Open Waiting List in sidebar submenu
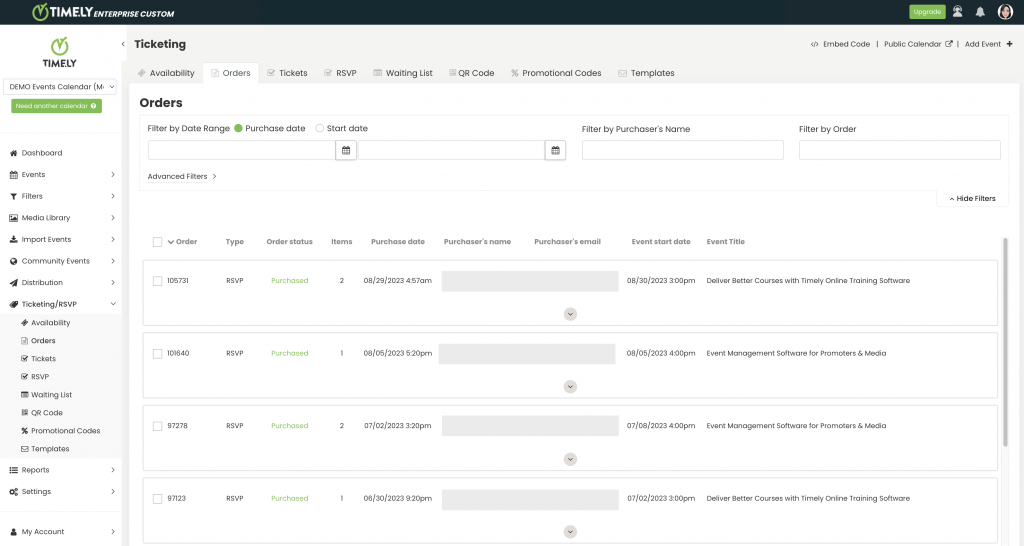This screenshot has height=546, width=1024. tap(51, 394)
